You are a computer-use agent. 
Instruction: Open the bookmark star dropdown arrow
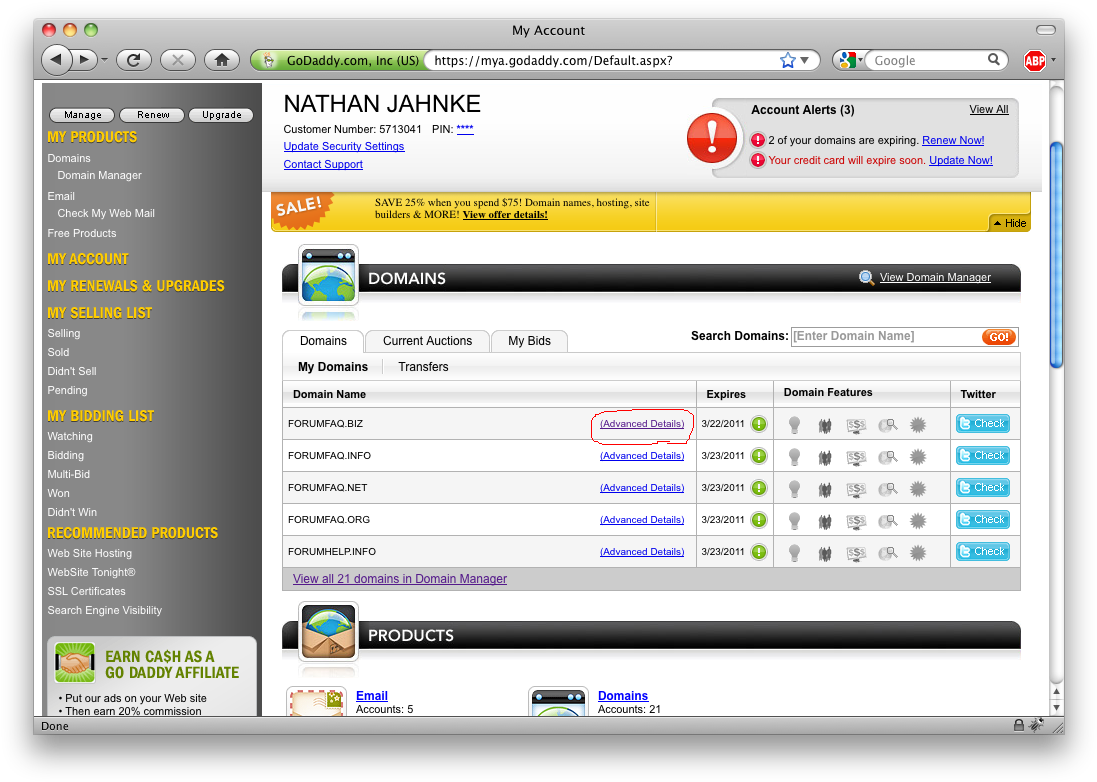tap(805, 60)
